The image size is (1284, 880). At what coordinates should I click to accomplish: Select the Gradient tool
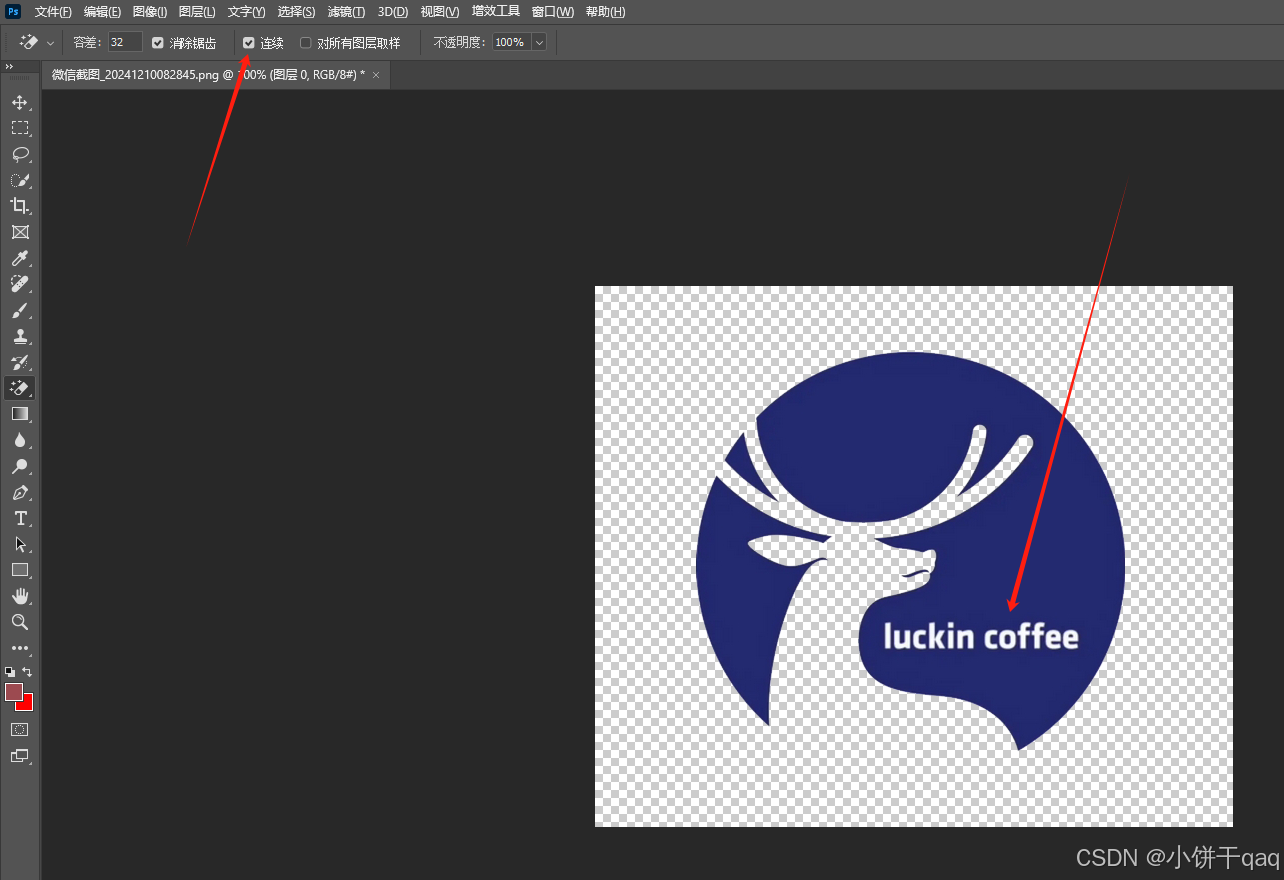pyautogui.click(x=20, y=414)
